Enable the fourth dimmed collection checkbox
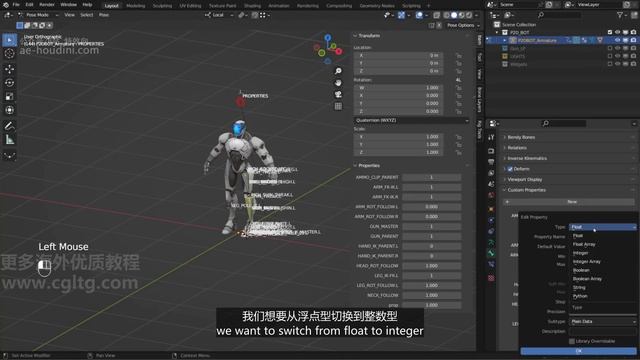Image resolution: width=640 pixels, height=360 pixels. (x=610, y=64)
